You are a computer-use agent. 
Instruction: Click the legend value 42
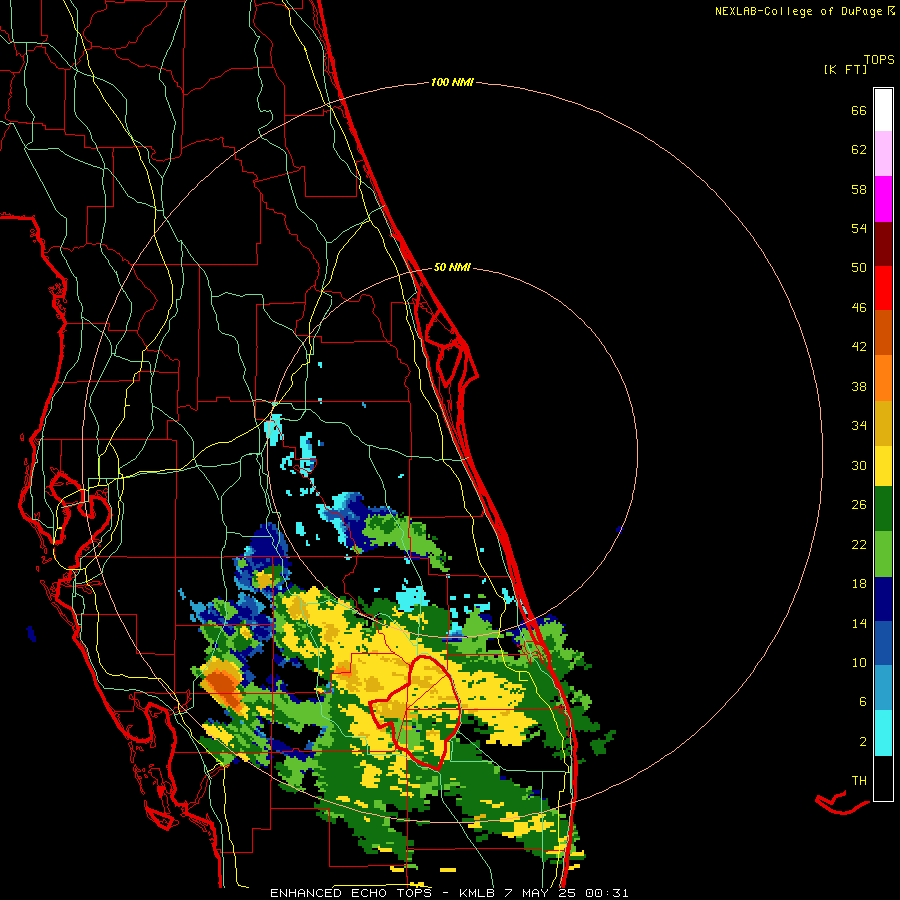(859, 347)
